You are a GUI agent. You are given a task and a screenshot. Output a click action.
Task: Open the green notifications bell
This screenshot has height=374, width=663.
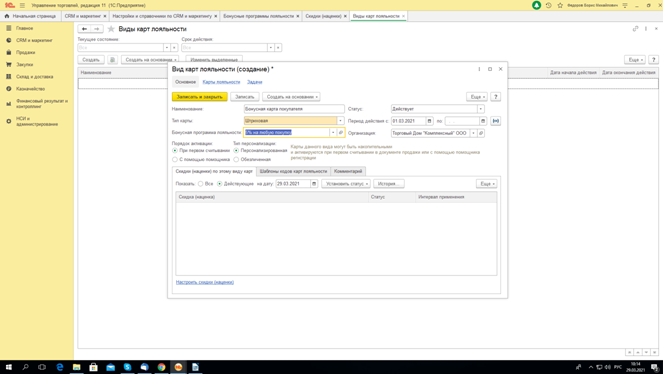[x=536, y=5]
